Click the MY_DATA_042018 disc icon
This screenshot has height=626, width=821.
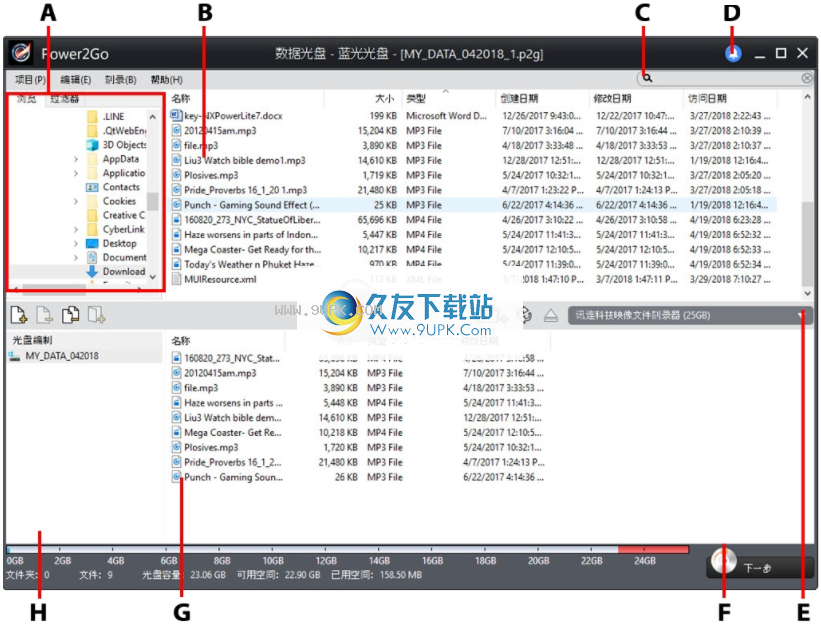(14, 356)
